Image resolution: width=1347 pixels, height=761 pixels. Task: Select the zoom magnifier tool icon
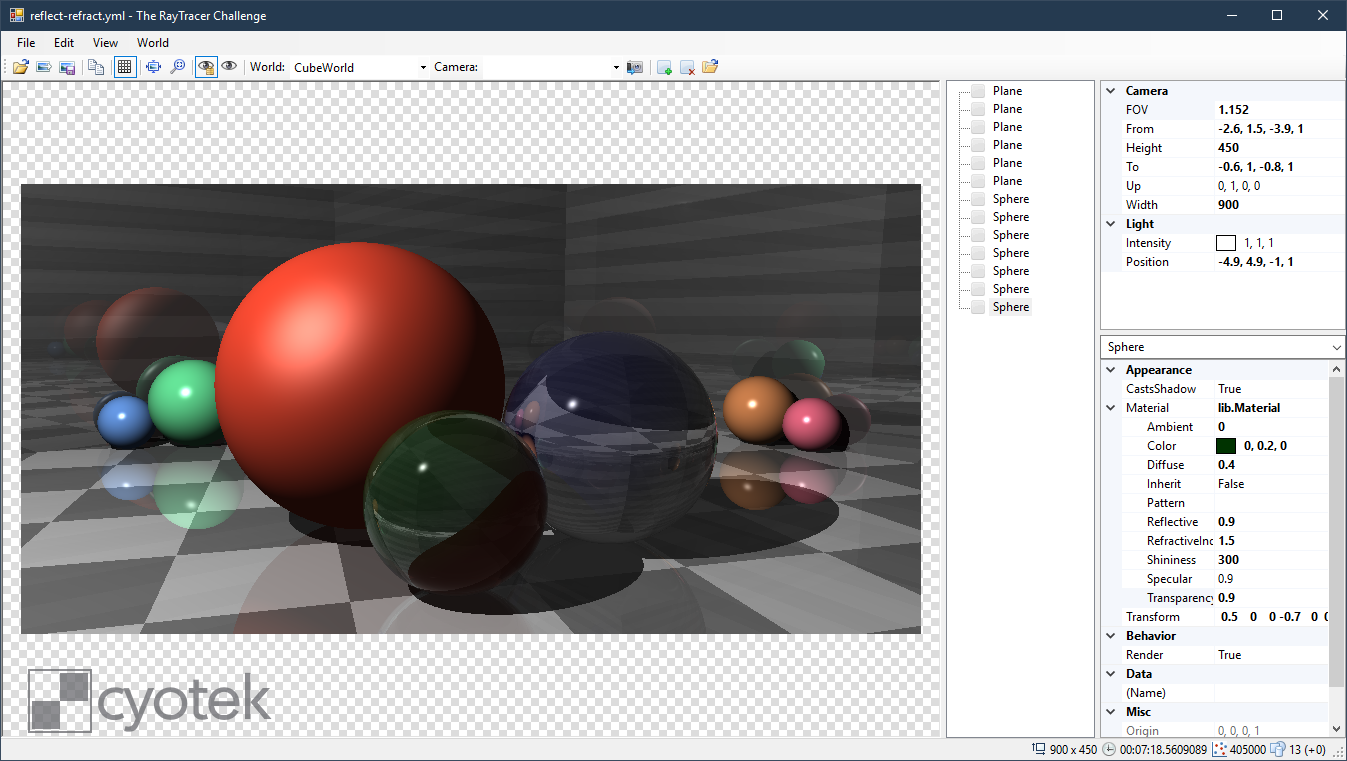tap(178, 67)
